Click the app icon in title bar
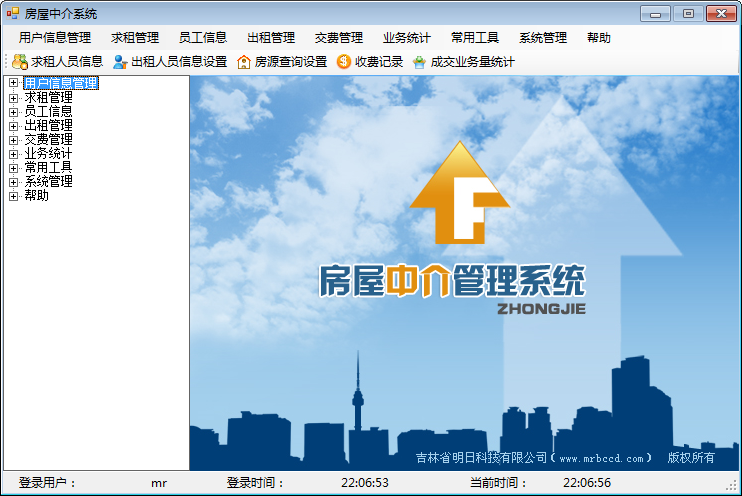The height and width of the screenshot is (496, 742). click(x=13, y=14)
